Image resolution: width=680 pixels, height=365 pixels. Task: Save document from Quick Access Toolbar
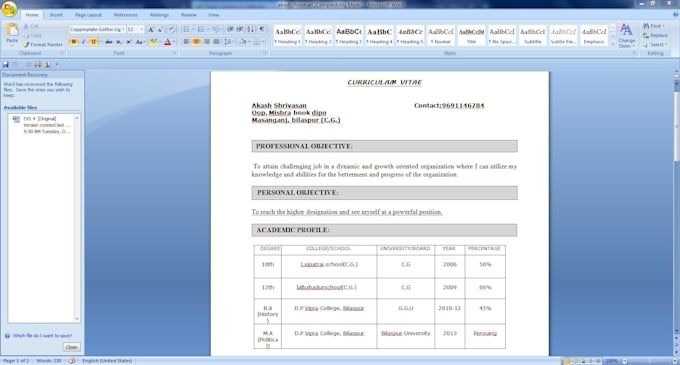point(6,64)
